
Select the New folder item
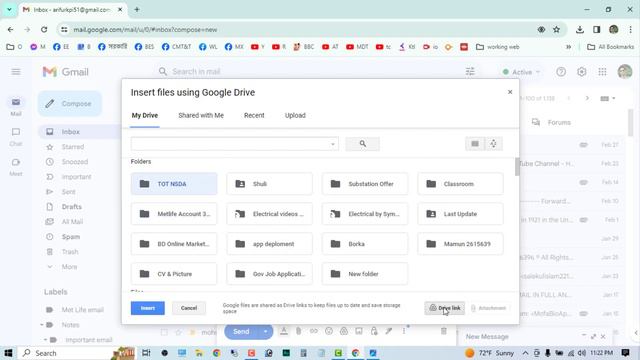click(x=365, y=274)
